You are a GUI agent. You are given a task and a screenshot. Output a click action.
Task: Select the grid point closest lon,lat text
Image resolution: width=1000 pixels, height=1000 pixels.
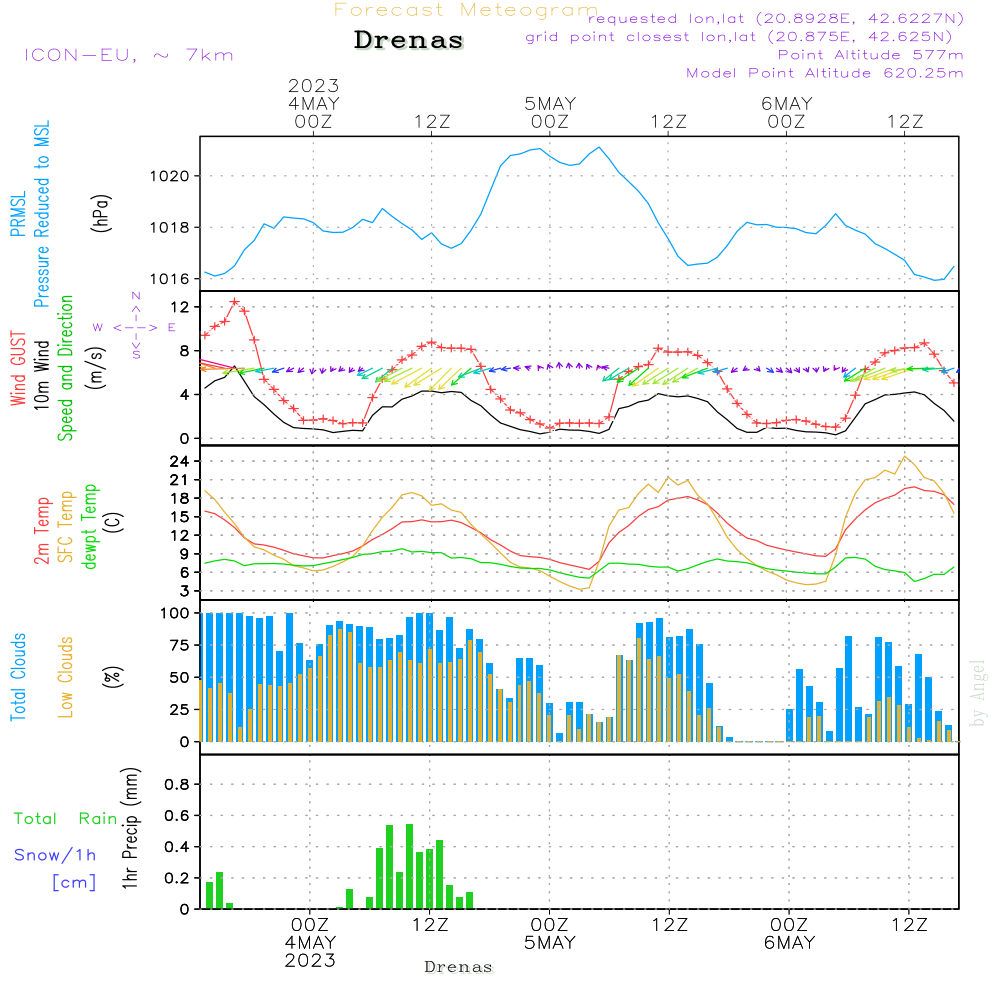click(739, 37)
